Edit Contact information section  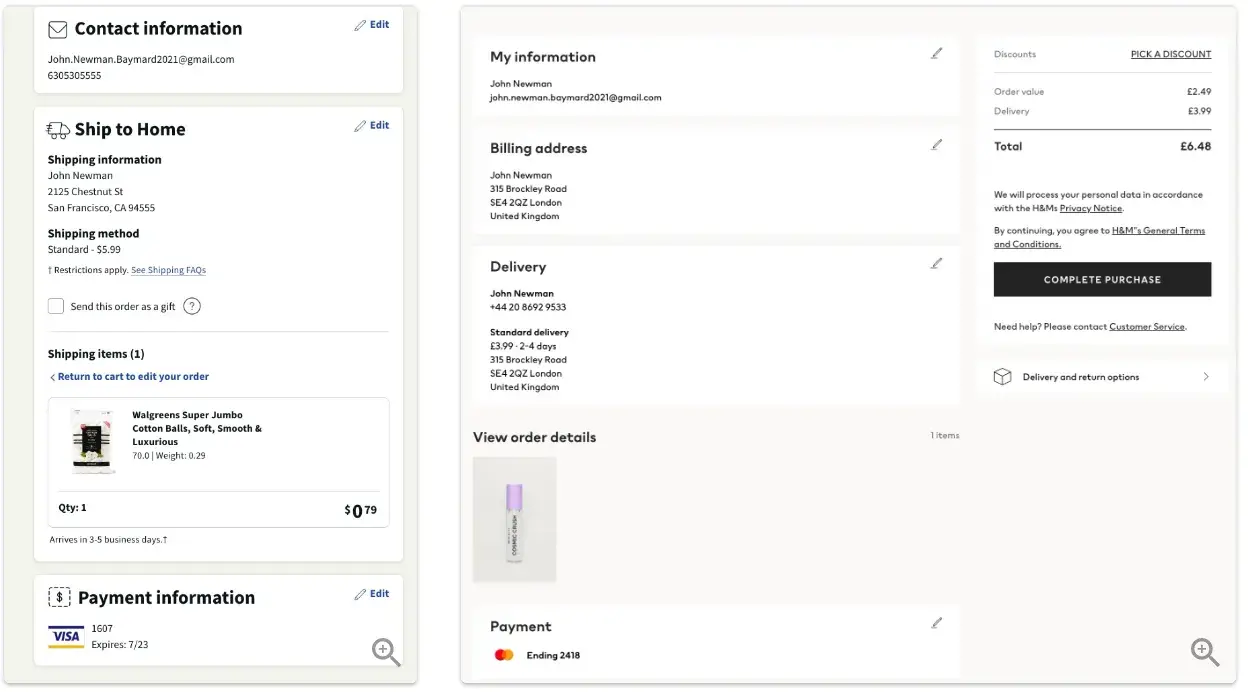click(372, 25)
